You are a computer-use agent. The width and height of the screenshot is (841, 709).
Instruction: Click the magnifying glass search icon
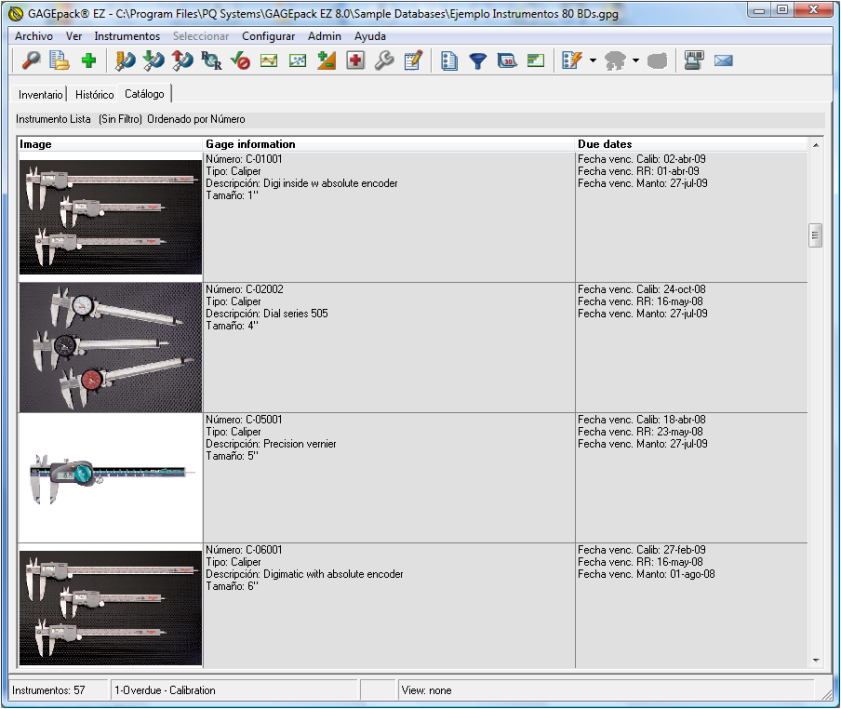click(31, 60)
